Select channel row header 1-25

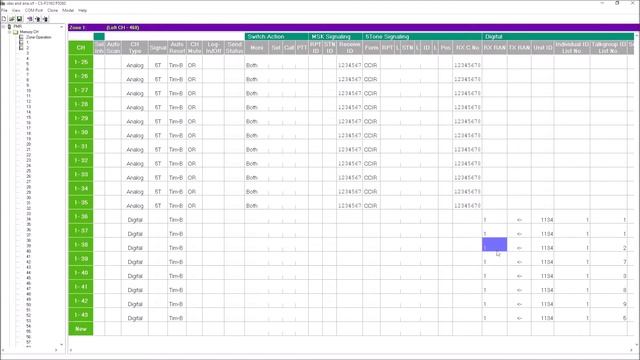(81, 62)
